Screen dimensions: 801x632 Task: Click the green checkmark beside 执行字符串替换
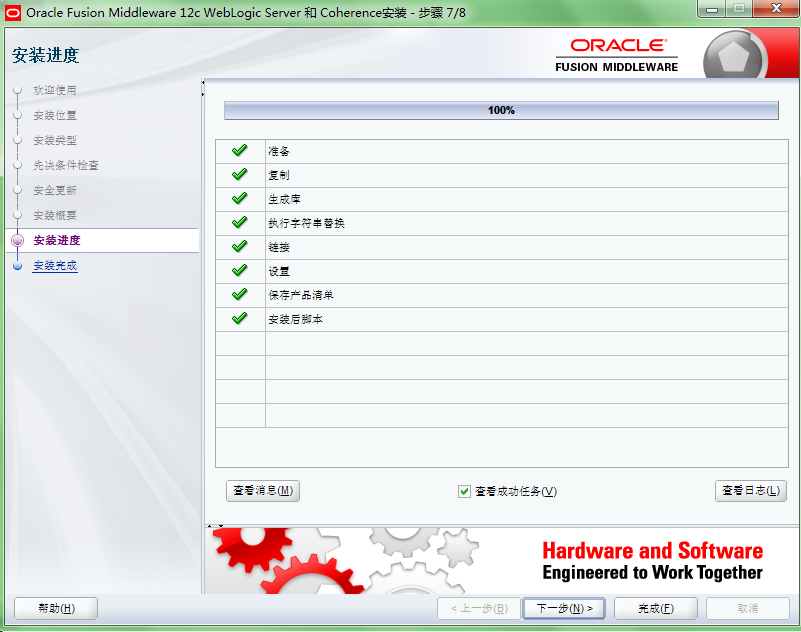click(x=240, y=222)
